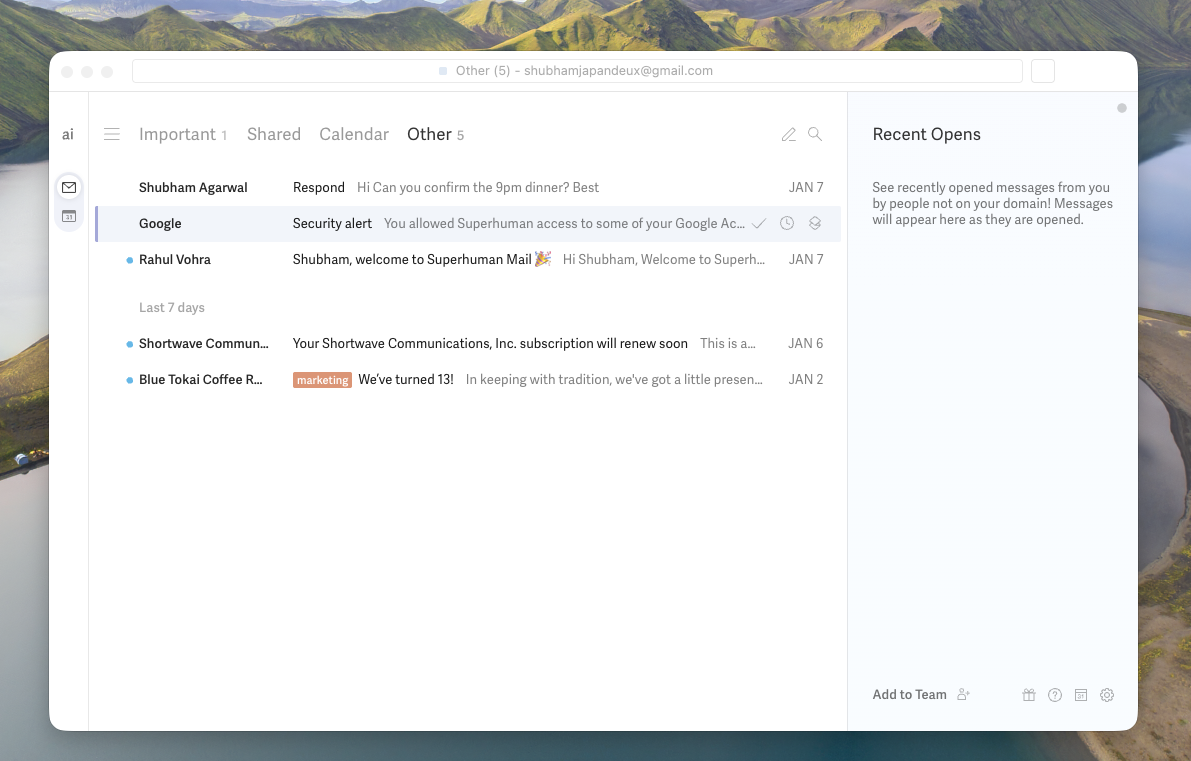Open the compose new message icon

coord(789,133)
